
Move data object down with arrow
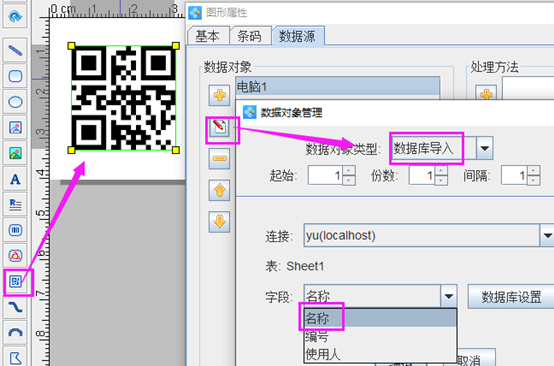pyautogui.click(x=219, y=222)
